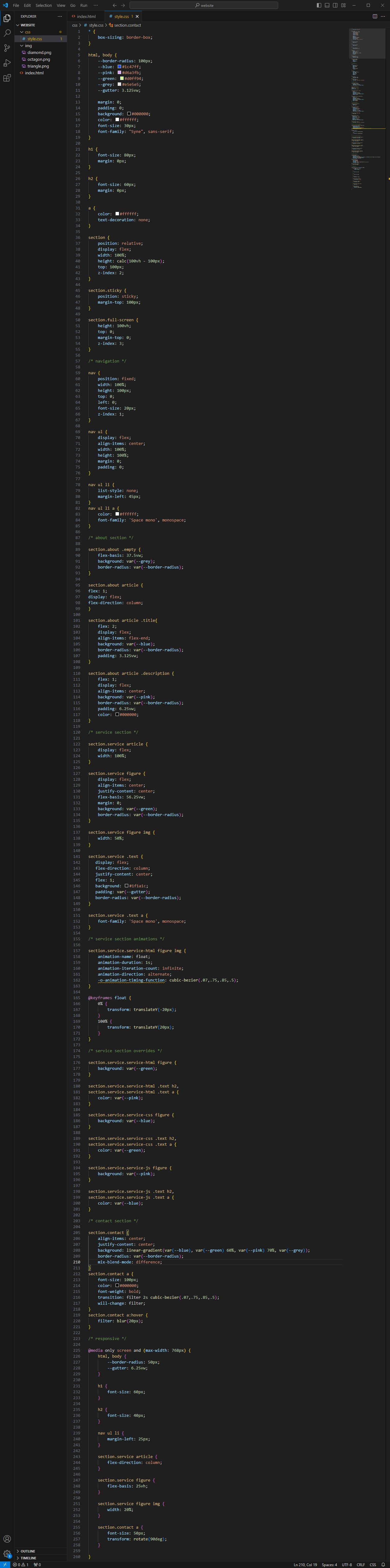Open notifications bell in status bar
This screenshot has width=390, height=1568.
click(383, 1564)
